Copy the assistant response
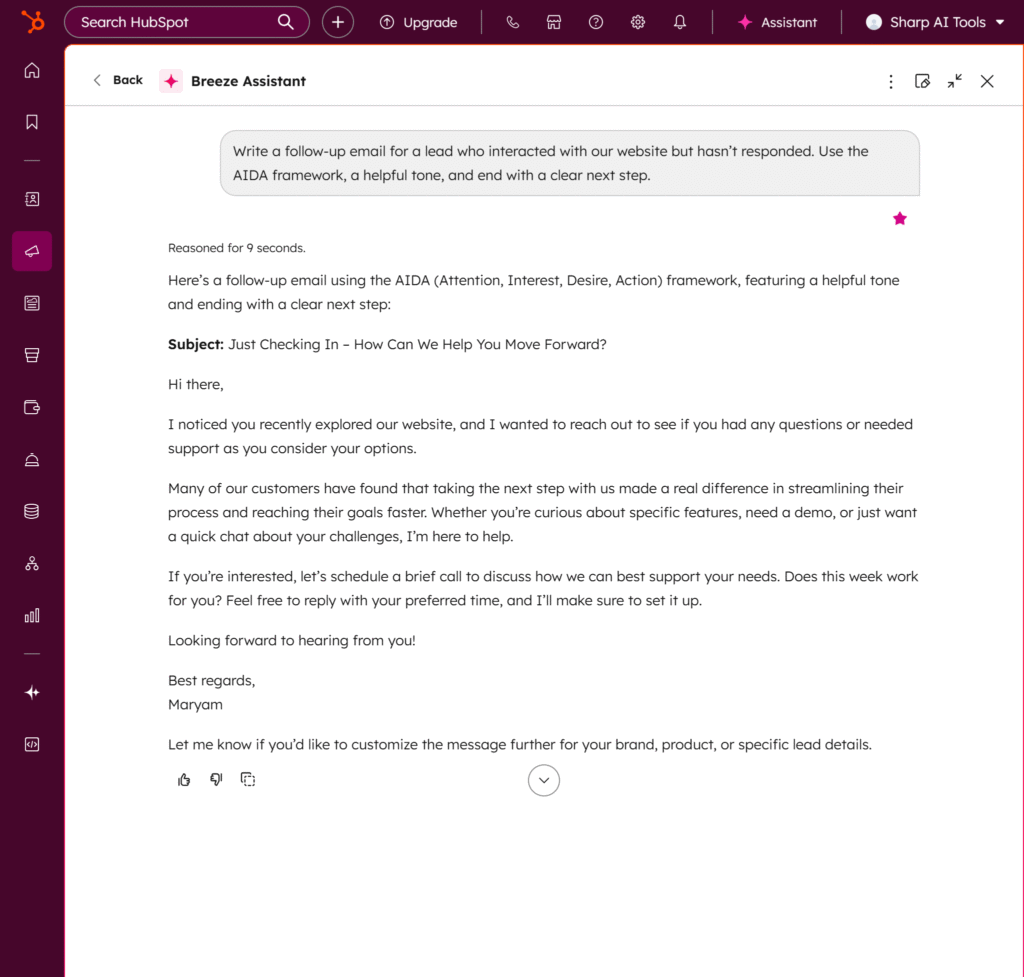The height and width of the screenshot is (977, 1024). pyautogui.click(x=248, y=780)
